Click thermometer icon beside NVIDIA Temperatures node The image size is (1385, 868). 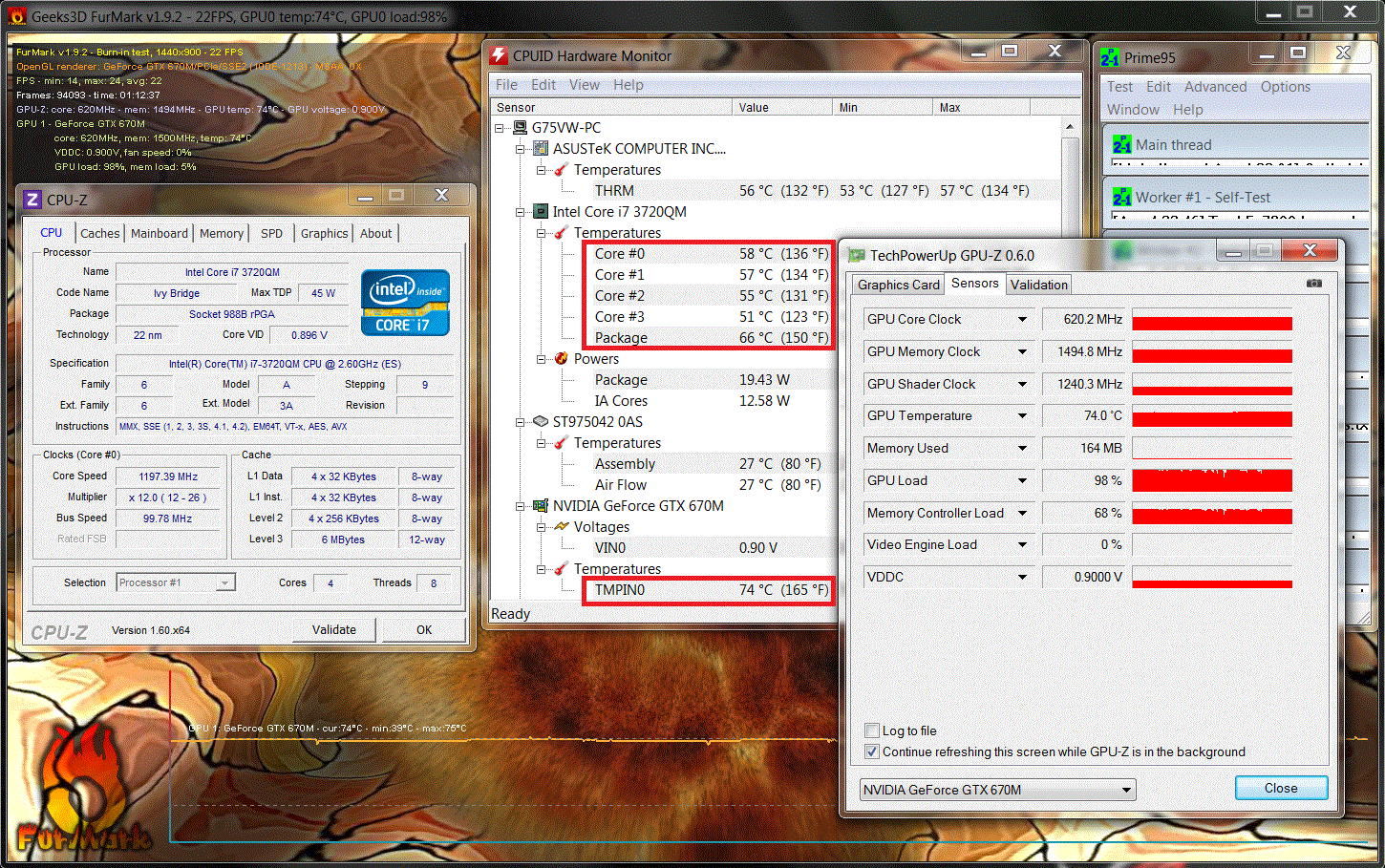[562, 568]
